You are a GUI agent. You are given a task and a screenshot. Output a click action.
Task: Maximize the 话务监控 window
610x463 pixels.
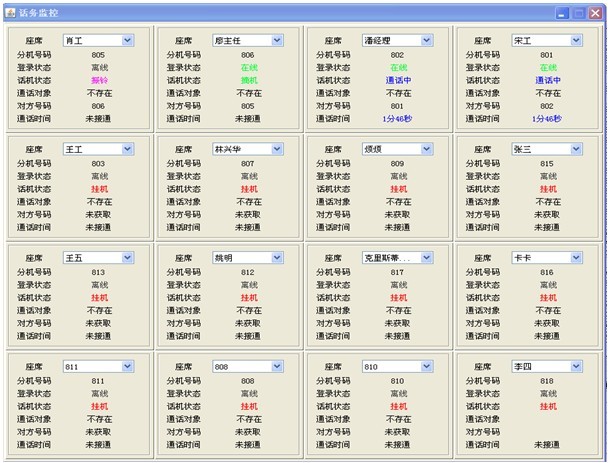point(578,12)
